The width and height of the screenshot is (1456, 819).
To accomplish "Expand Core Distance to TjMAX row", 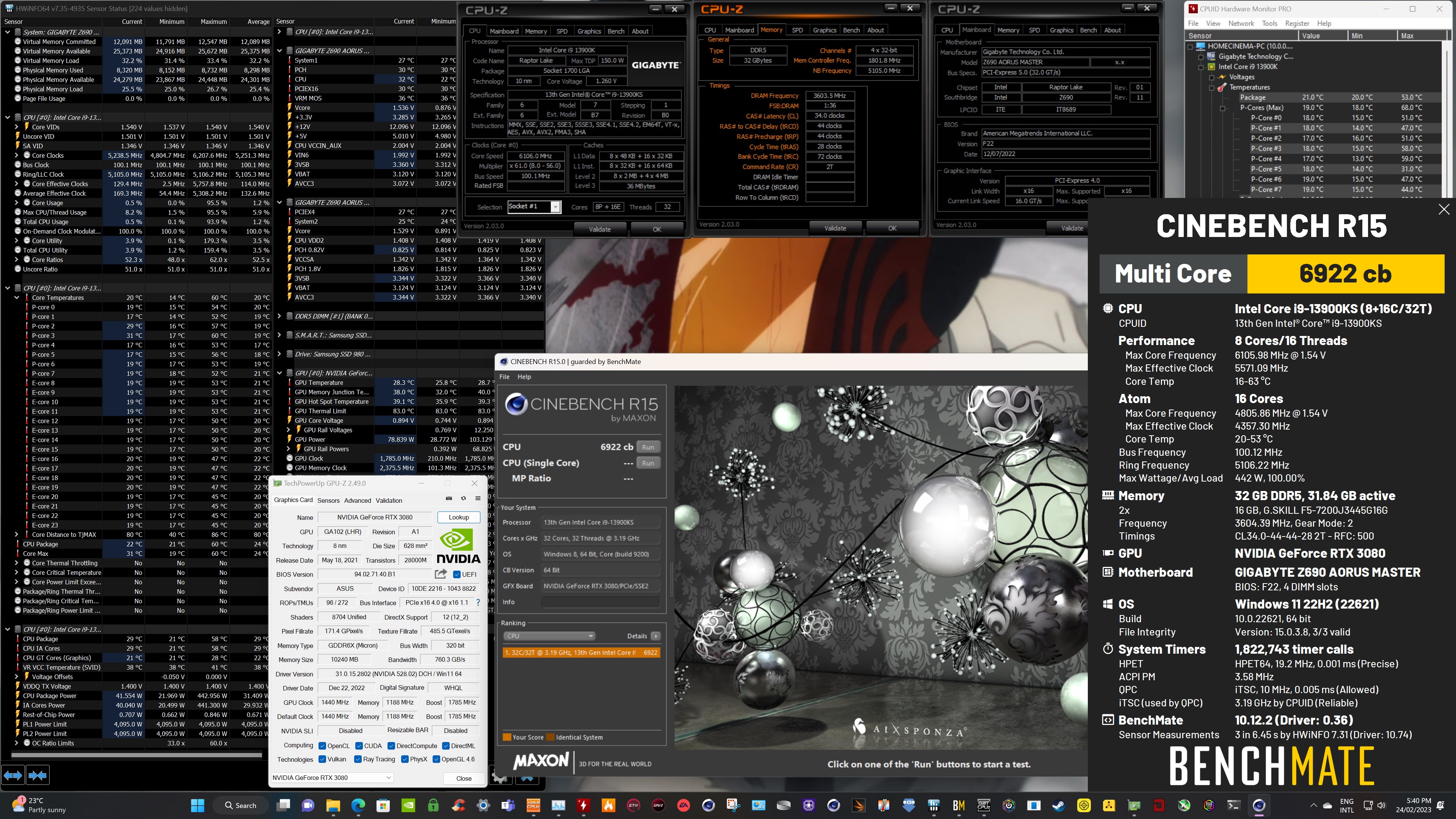I will [x=16, y=535].
